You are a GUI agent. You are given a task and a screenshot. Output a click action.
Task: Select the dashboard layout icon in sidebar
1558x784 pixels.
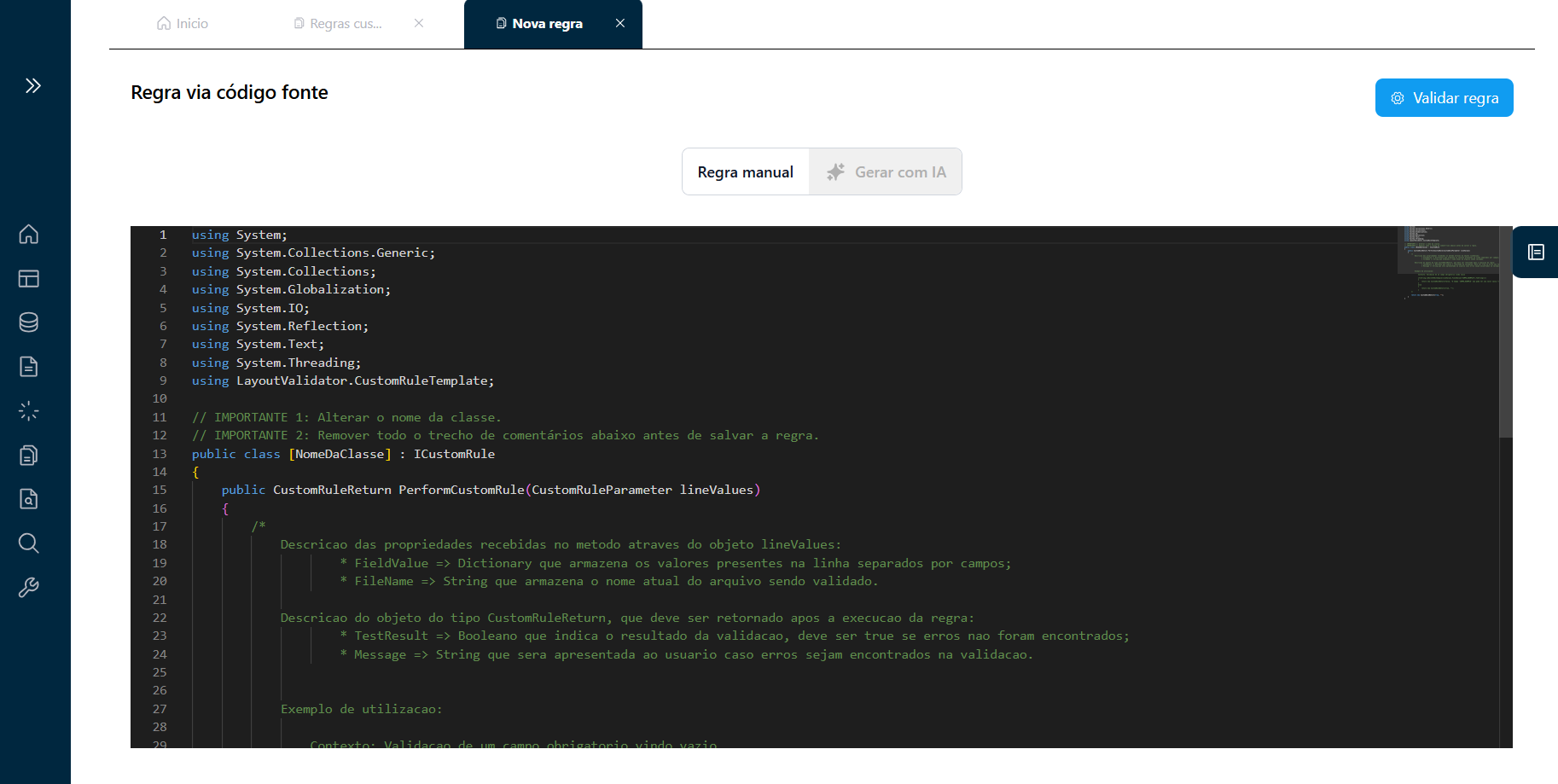point(29,278)
